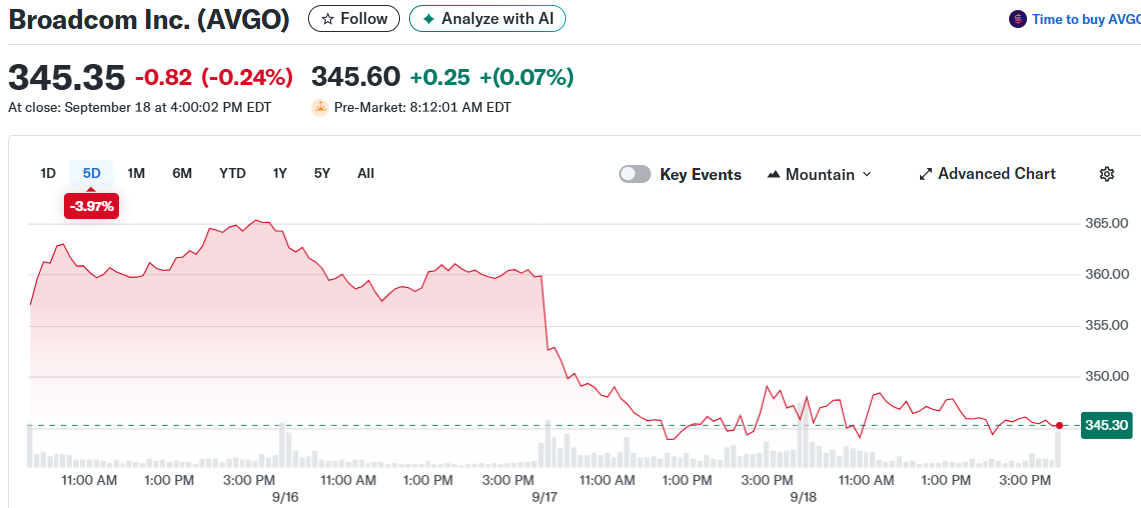Open chart settings gear icon
This screenshot has height=508, width=1141.
(1107, 174)
